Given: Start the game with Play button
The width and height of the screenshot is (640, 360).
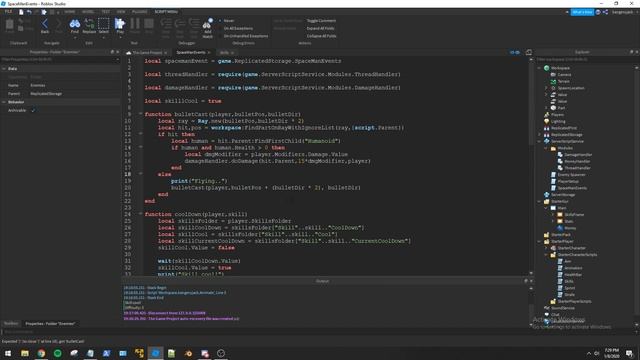Looking at the screenshot, I should tap(120, 24).
